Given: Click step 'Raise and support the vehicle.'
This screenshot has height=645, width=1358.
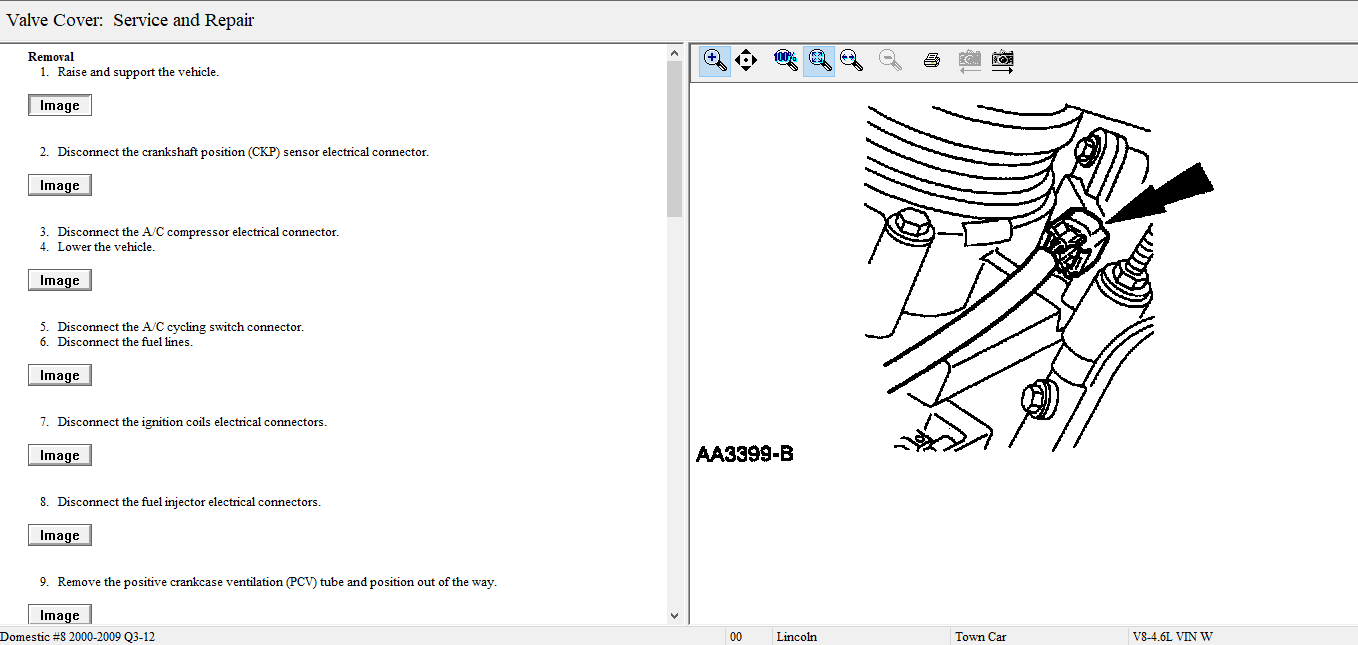Looking at the screenshot, I should tap(138, 72).
